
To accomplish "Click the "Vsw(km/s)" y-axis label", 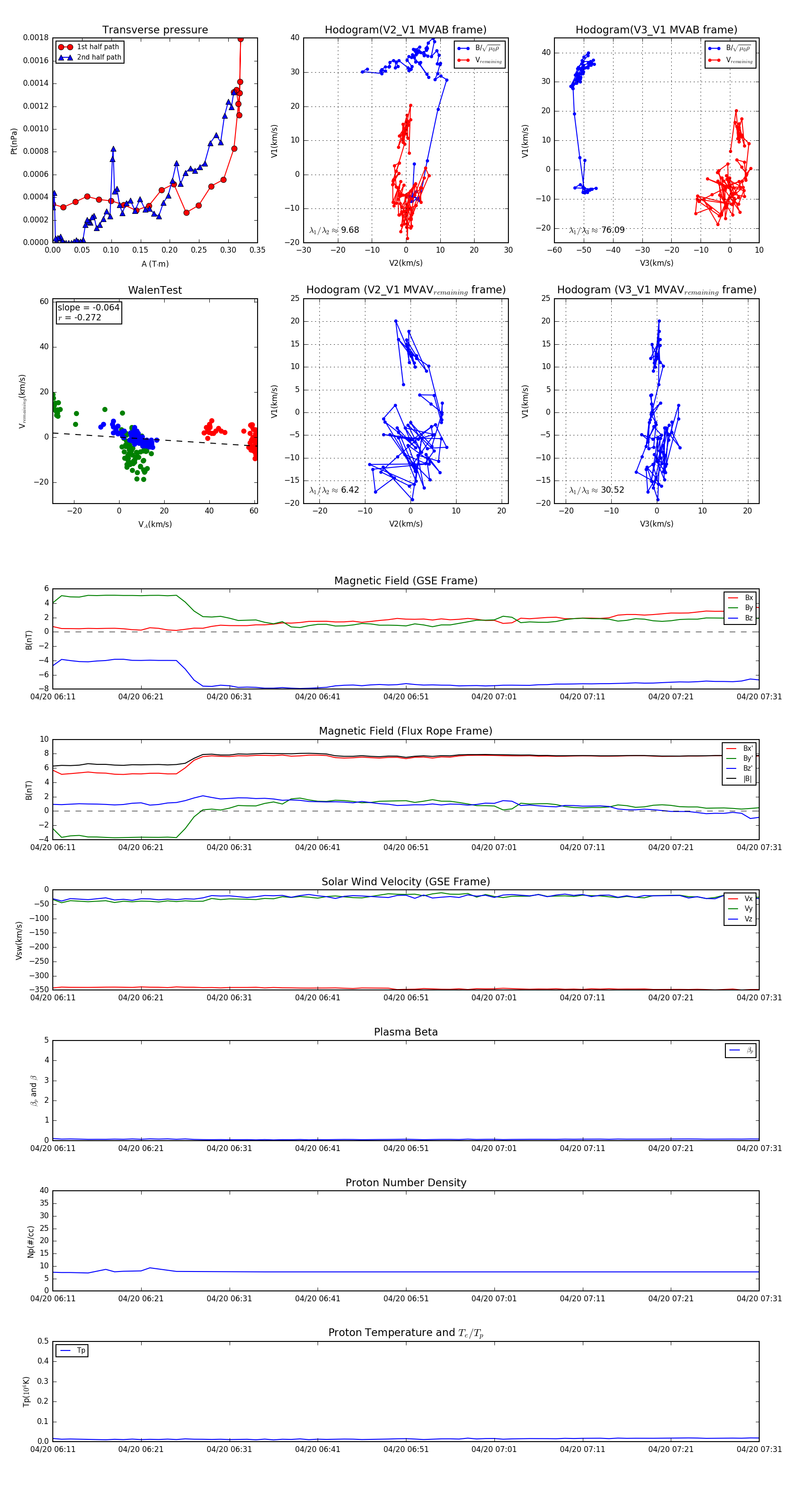I will click(18, 940).
